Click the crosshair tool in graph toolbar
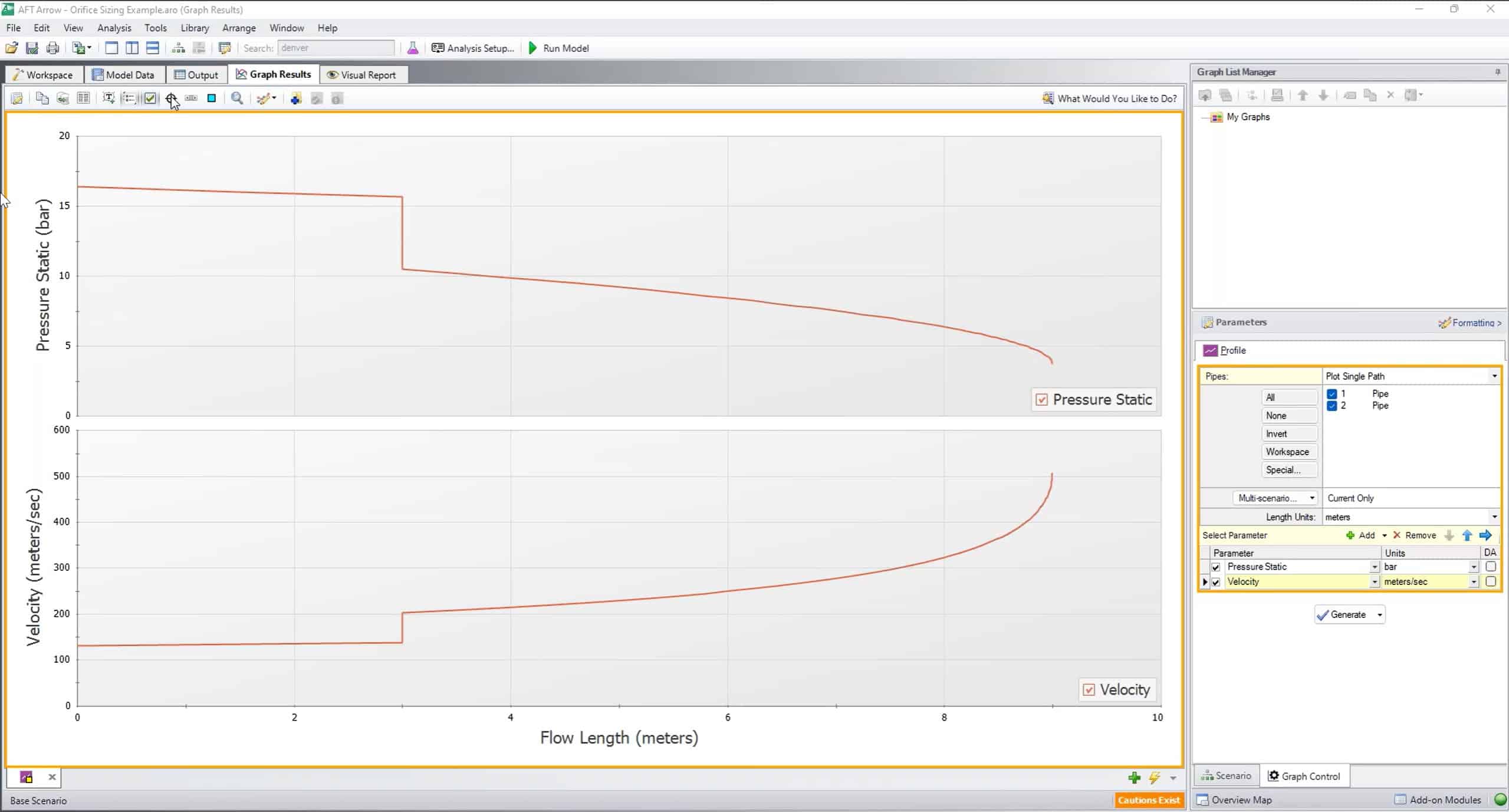This screenshot has width=1509, height=812. tap(170, 98)
